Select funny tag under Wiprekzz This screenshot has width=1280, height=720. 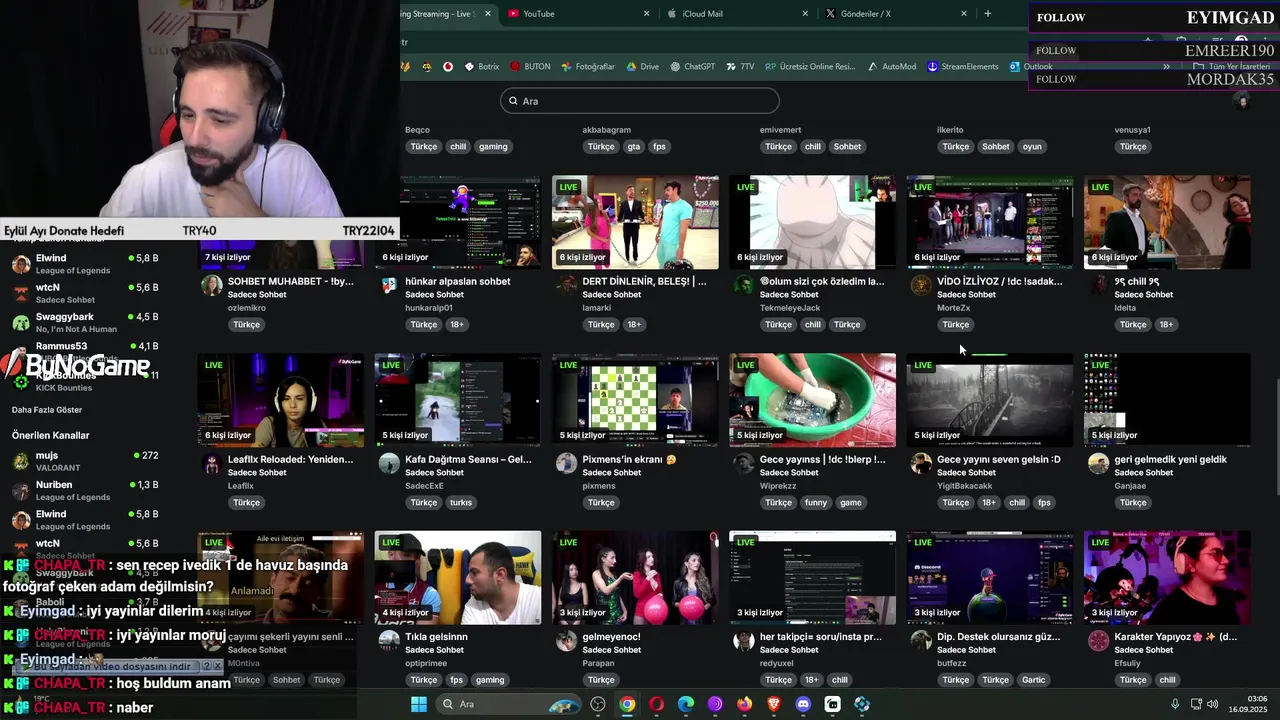(x=816, y=503)
